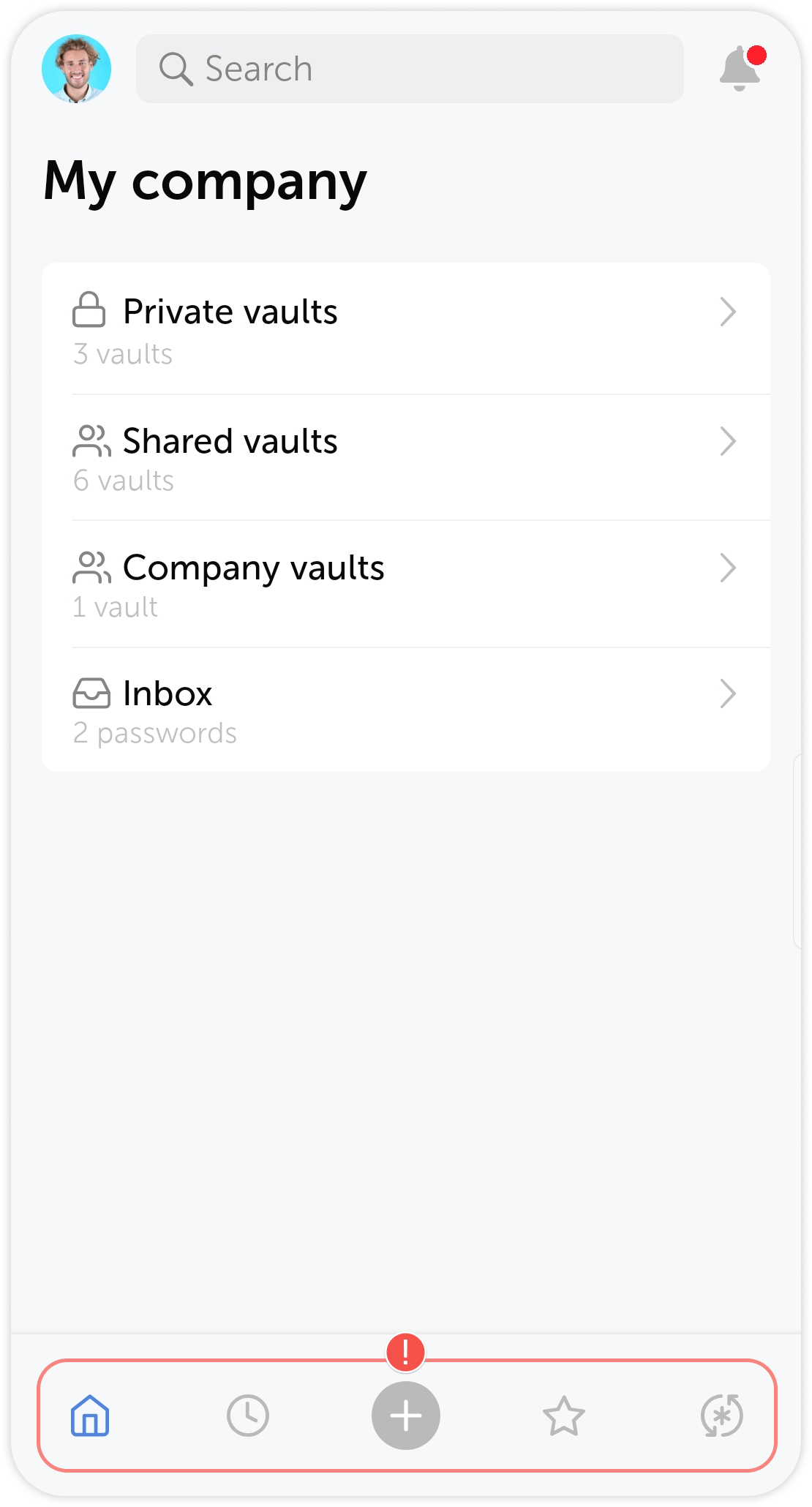Image resolution: width=812 pixels, height=1507 pixels.
Task: Open the Favorites star tab
Action: click(564, 1416)
